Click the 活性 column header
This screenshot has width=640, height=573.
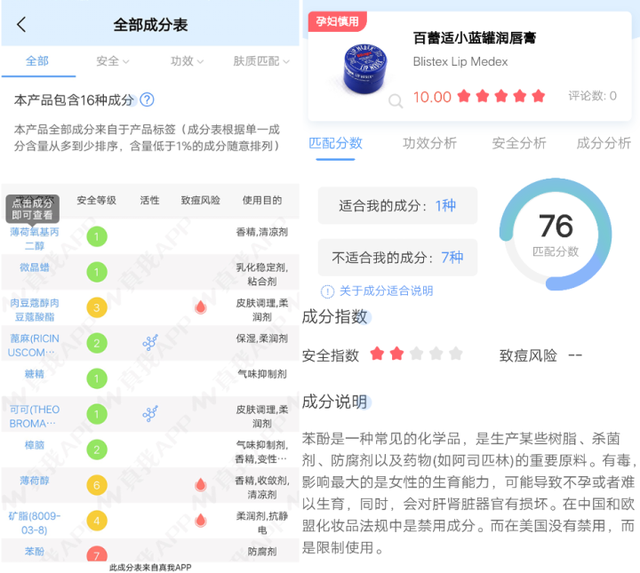coord(150,200)
